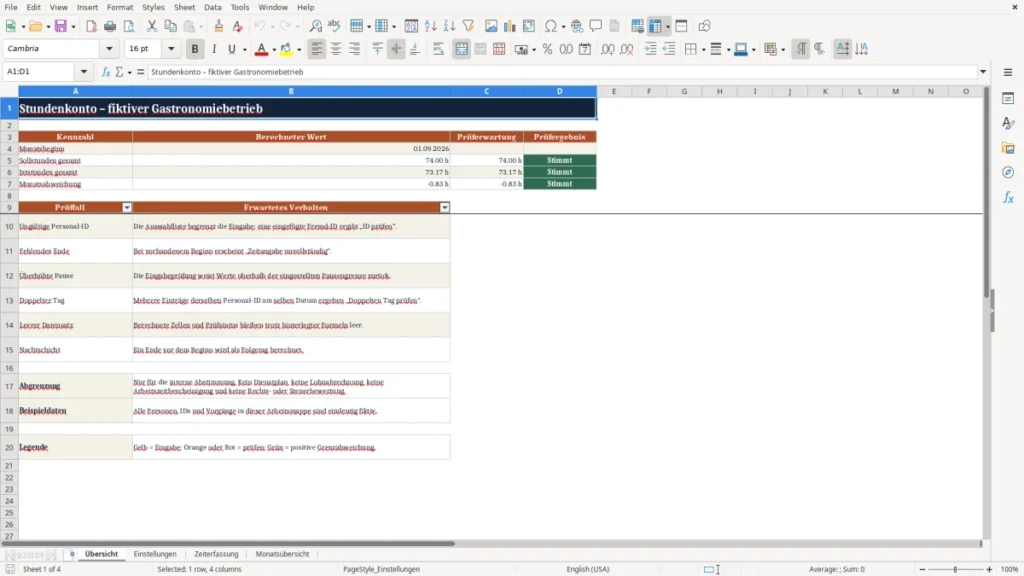Screen dimensions: 1024x576
Task: Open the sidebar Properties deck
Action: coord(1008,99)
